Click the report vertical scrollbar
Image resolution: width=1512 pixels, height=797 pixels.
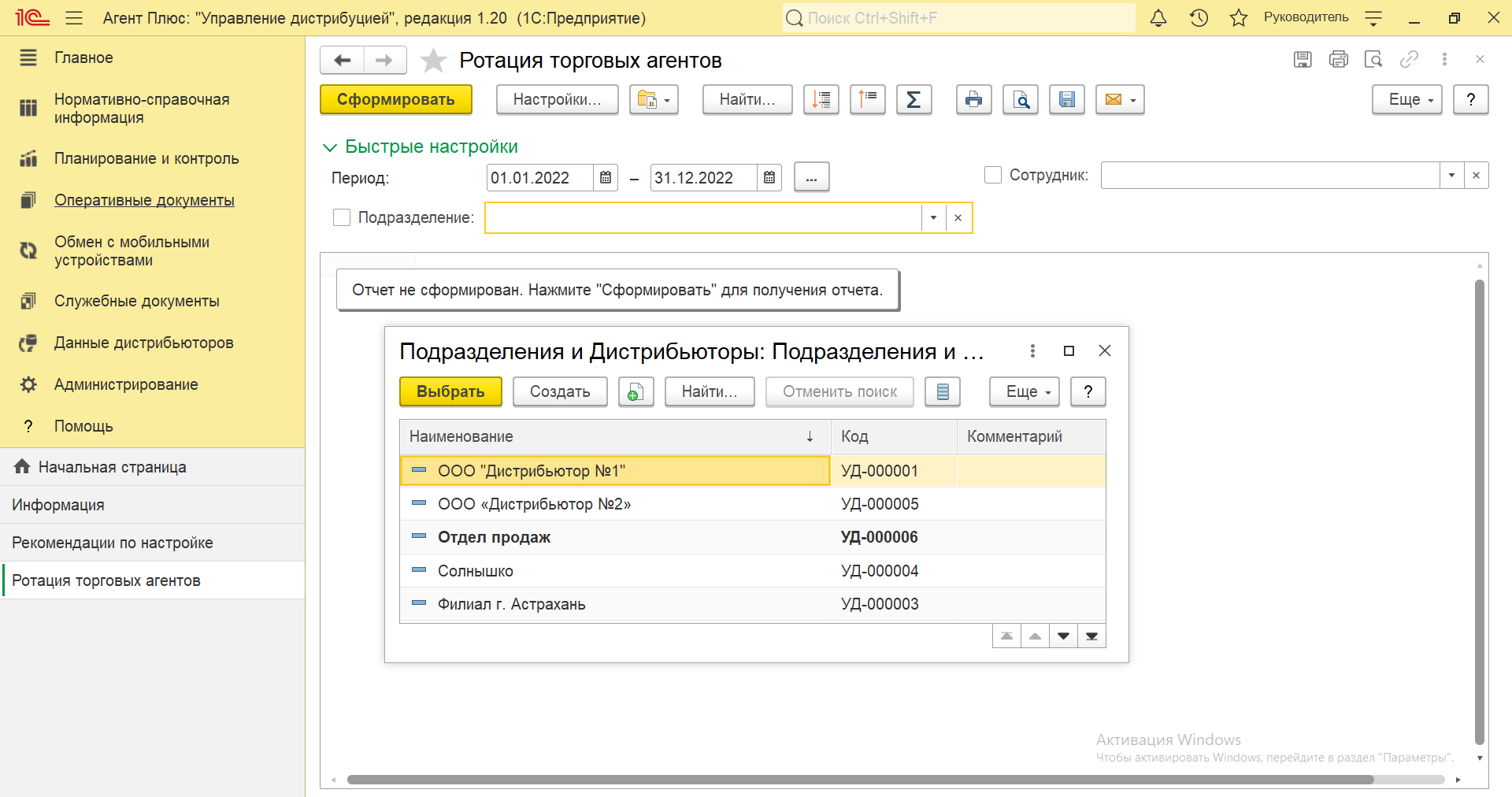click(1479, 512)
